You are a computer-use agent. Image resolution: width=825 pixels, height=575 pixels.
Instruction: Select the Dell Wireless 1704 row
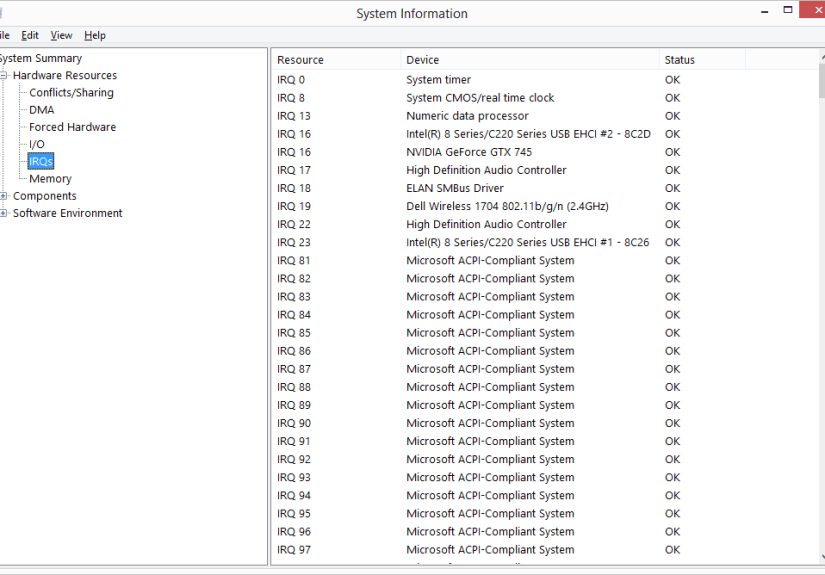(507, 206)
